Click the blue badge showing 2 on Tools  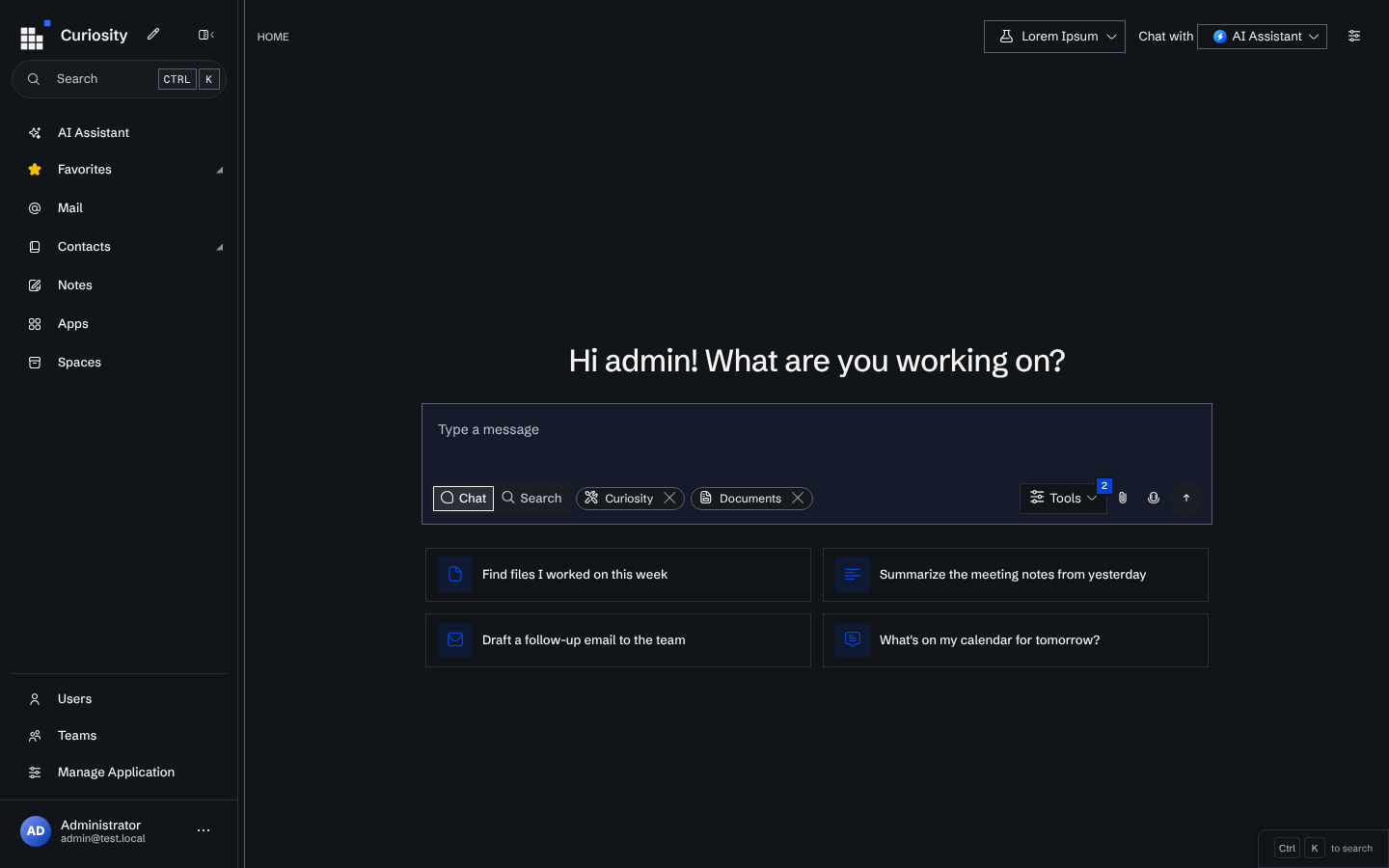[x=1104, y=486]
